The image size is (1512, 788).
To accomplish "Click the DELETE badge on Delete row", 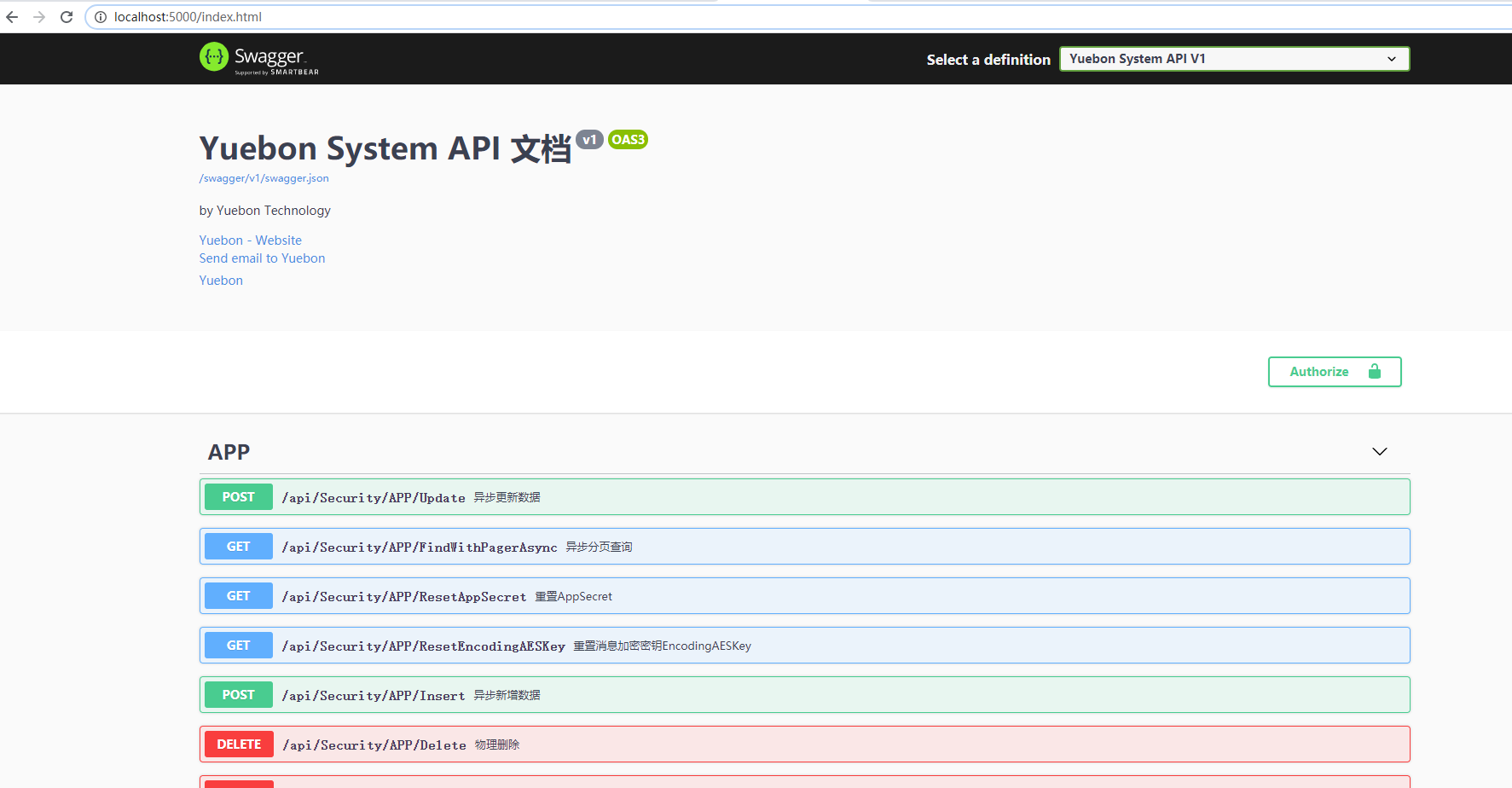I will (239, 745).
